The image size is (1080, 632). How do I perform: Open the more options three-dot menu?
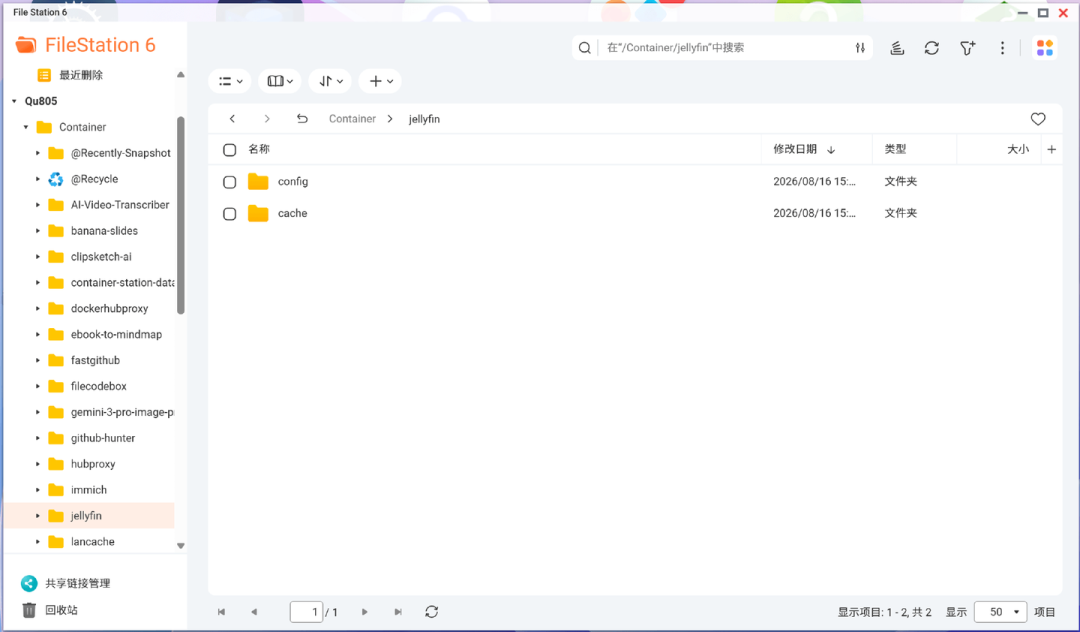point(1002,48)
